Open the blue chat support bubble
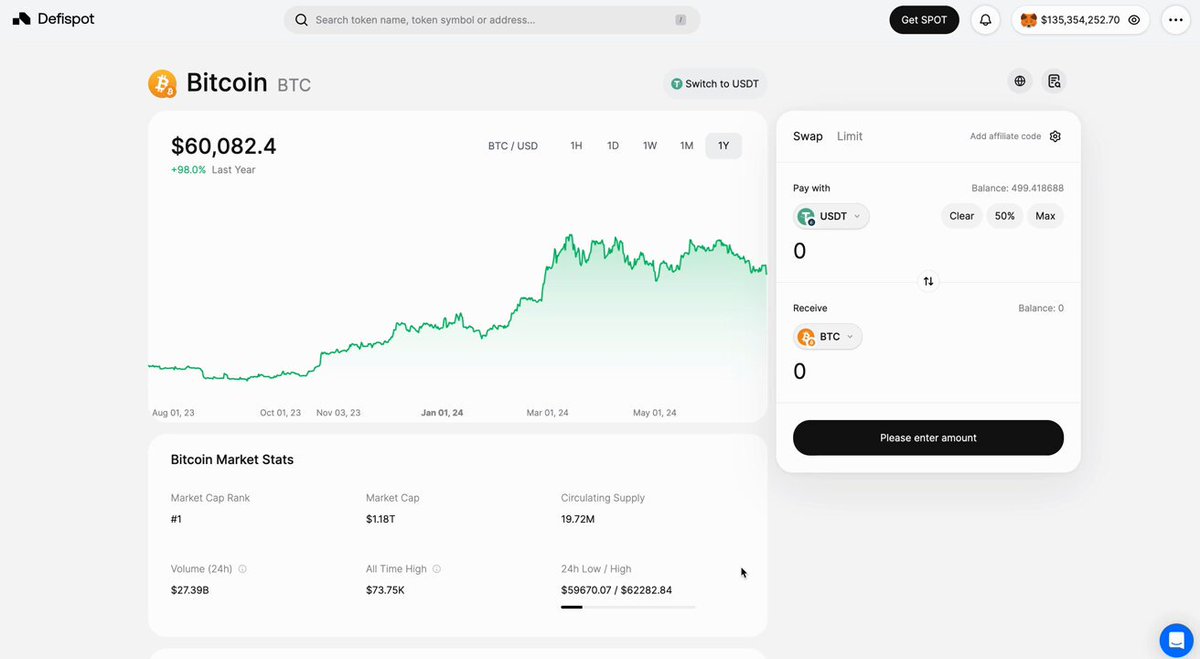 1176,640
